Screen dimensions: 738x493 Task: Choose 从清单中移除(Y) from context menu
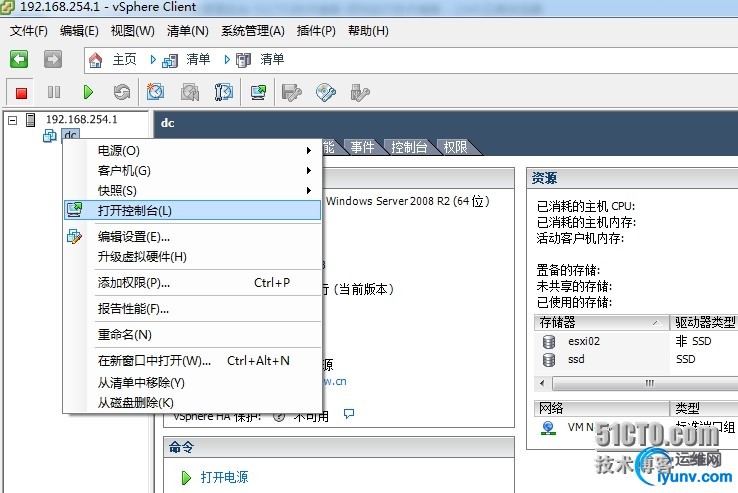point(193,382)
